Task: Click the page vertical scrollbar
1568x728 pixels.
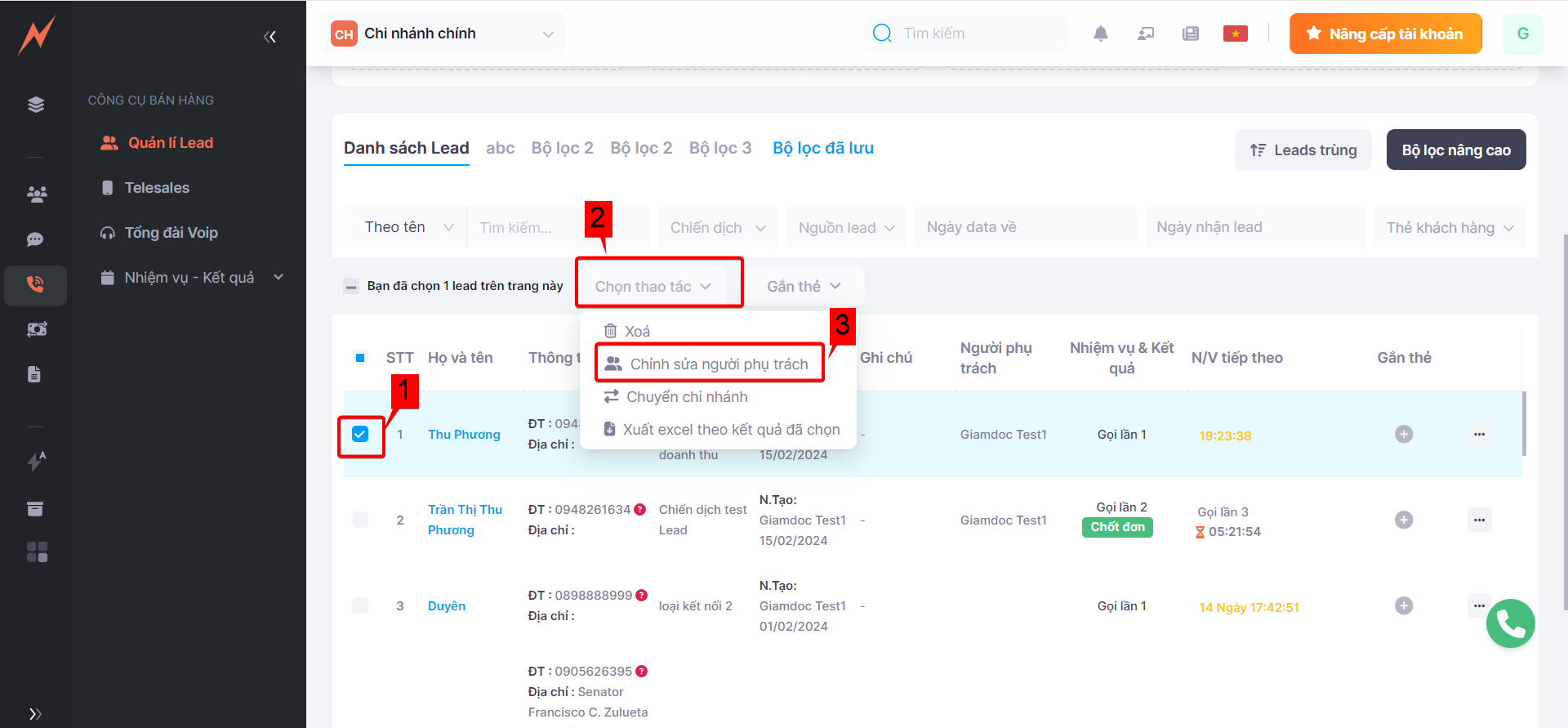Action: (1564, 409)
